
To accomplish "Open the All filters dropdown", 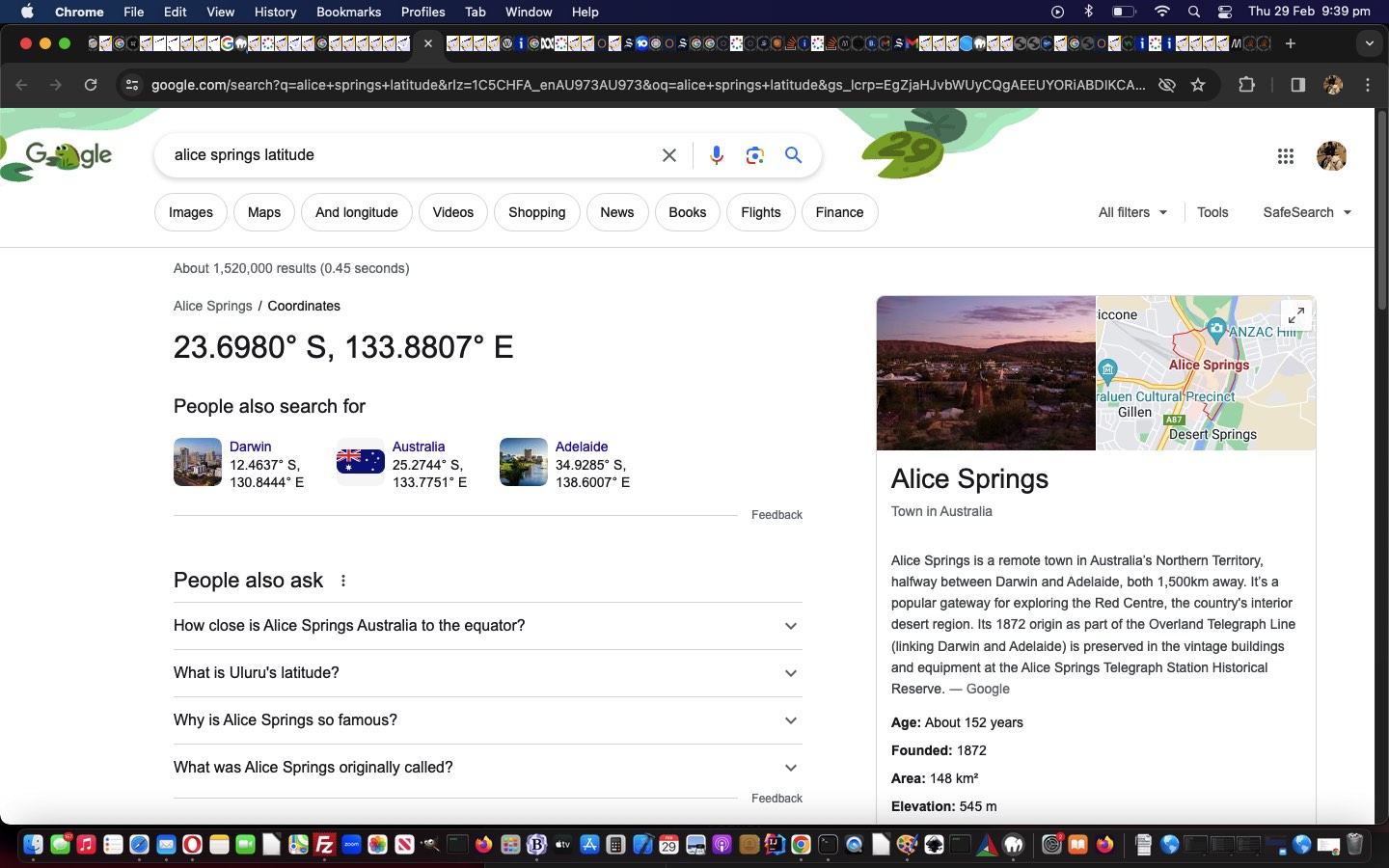I will [x=1132, y=212].
